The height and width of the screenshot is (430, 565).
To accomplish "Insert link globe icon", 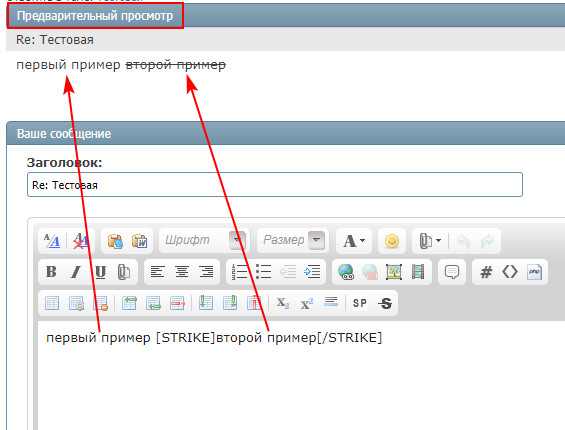I will [x=346, y=272].
